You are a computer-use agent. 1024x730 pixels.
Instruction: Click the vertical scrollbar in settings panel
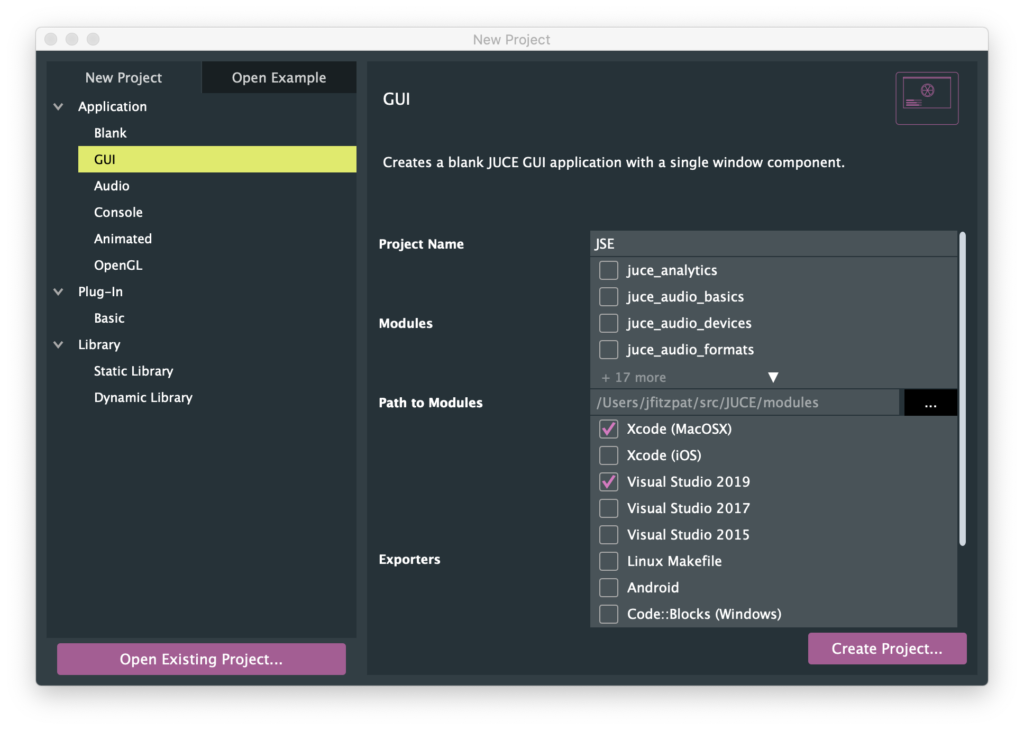pos(962,388)
